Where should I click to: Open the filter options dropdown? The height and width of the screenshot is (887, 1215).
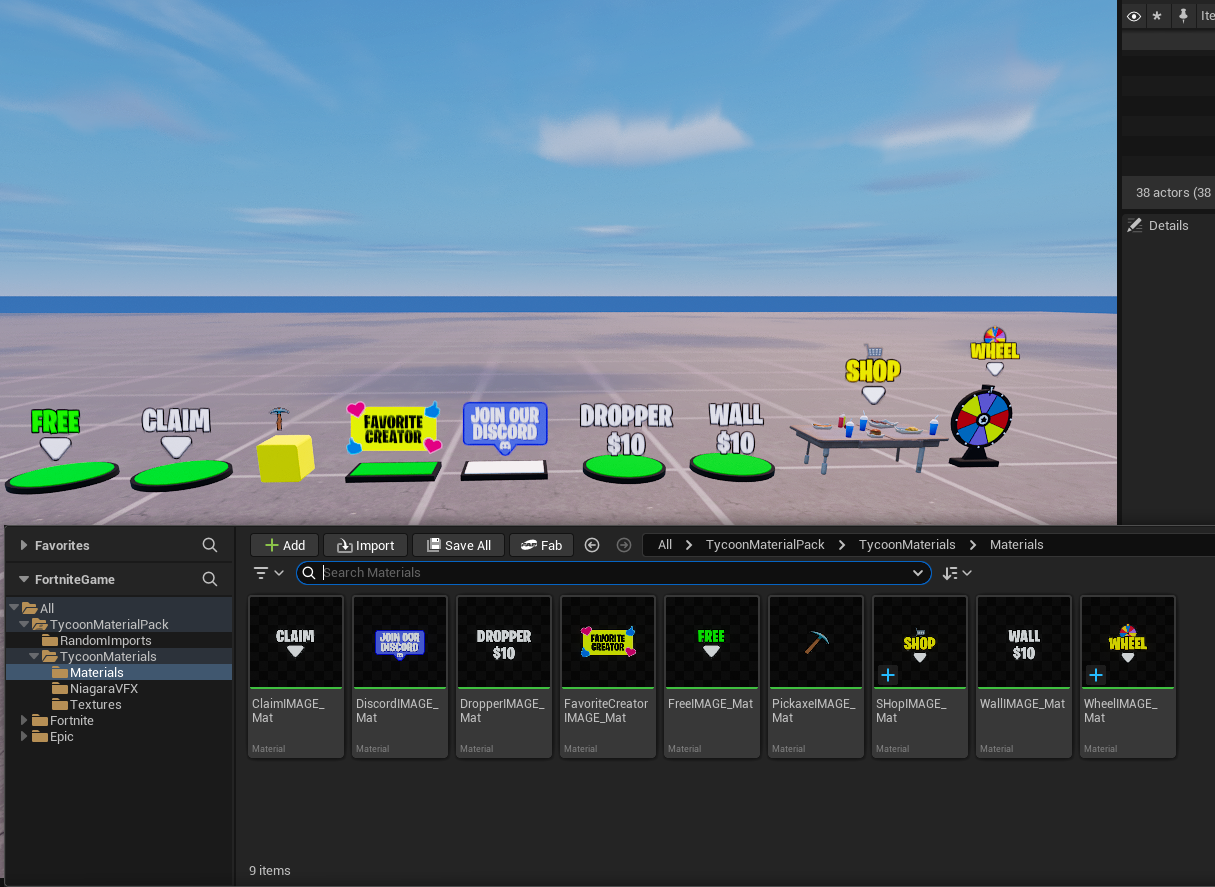(x=269, y=573)
